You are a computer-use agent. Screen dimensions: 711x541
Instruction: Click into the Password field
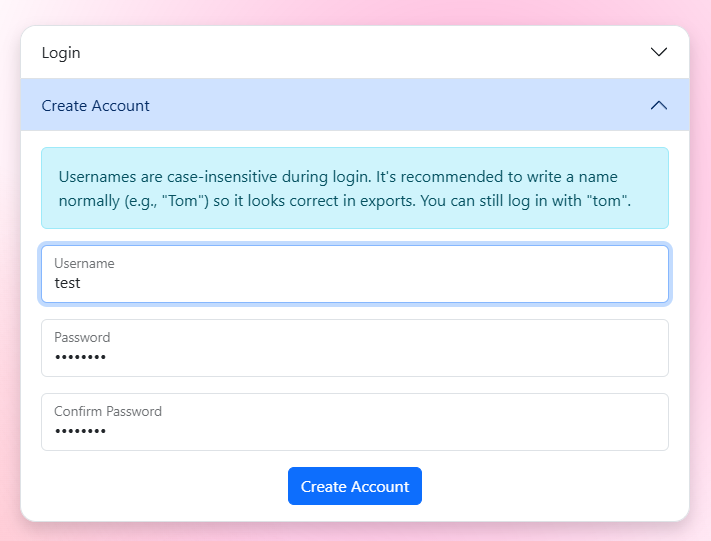click(355, 348)
